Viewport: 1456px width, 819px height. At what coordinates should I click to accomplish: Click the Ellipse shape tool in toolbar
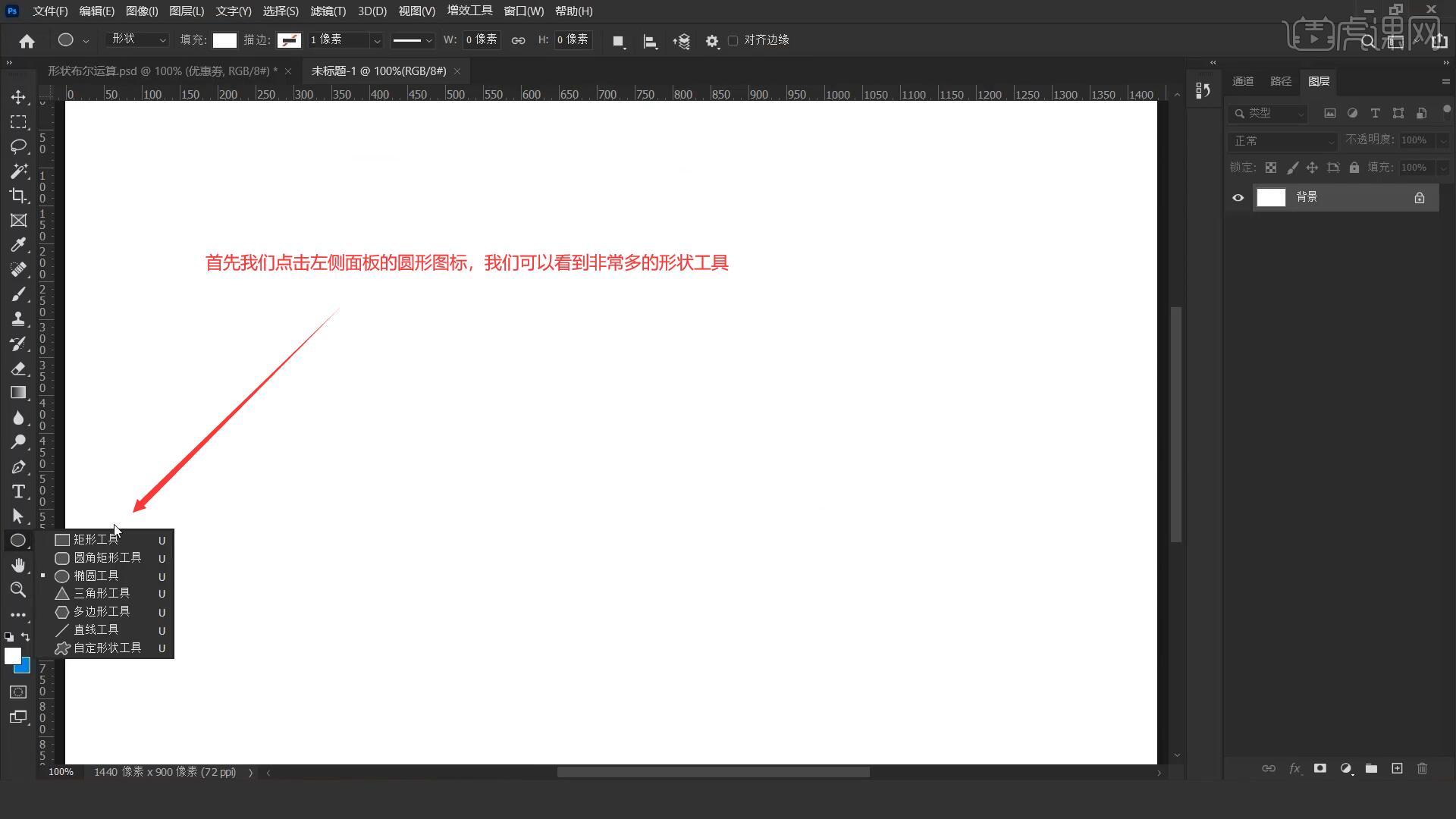[x=18, y=541]
